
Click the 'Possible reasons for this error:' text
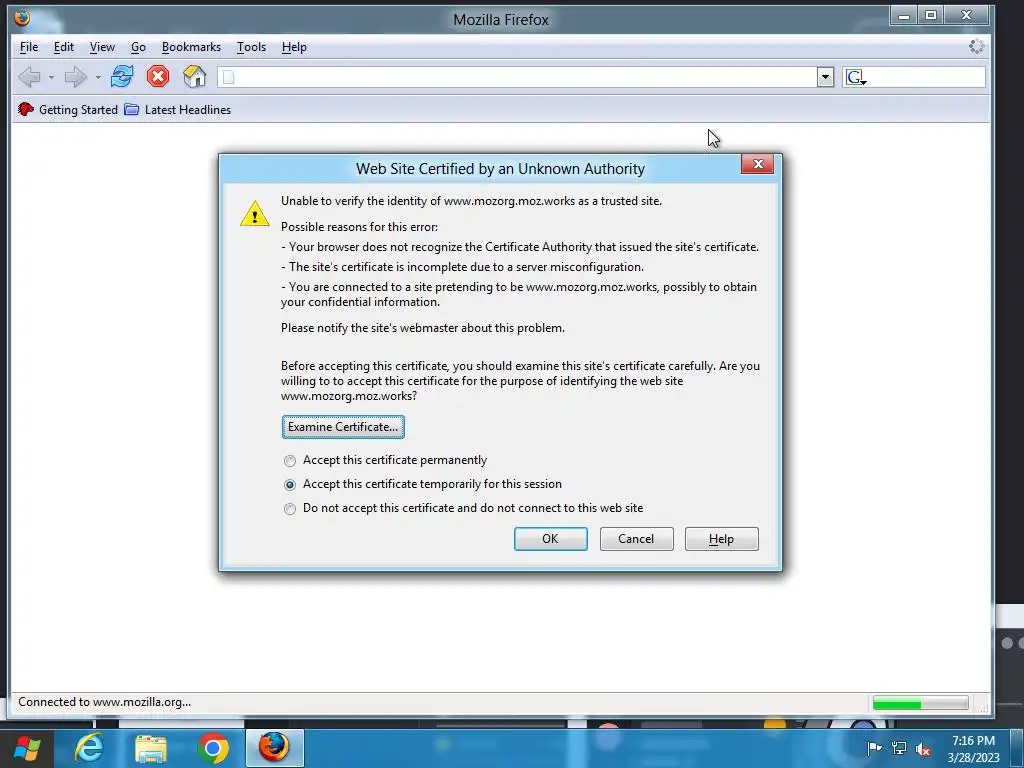[x=359, y=227]
